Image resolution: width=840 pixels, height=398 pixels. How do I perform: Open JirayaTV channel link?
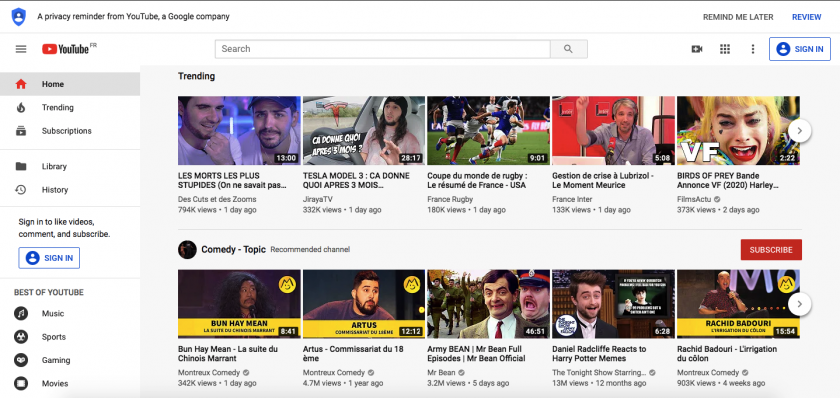[318, 199]
